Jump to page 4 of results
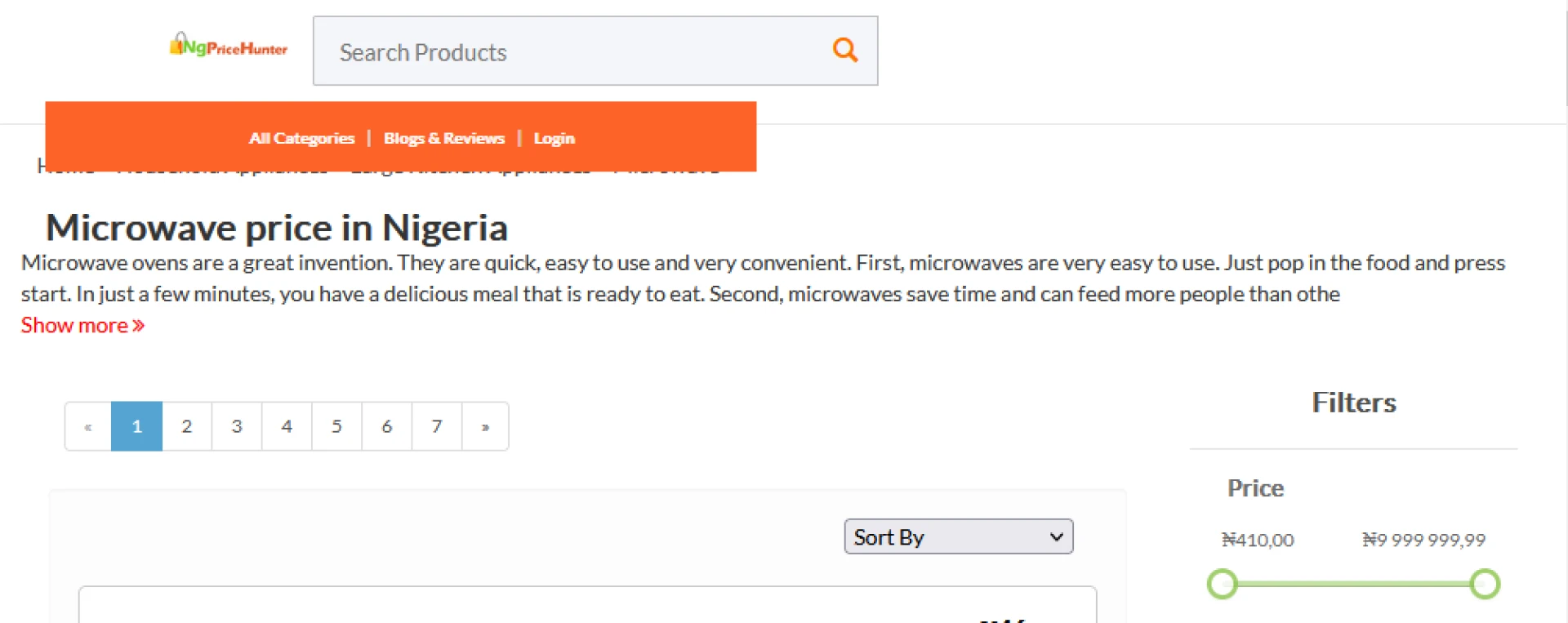This screenshot has width=1568, height=623. [287, 426]
